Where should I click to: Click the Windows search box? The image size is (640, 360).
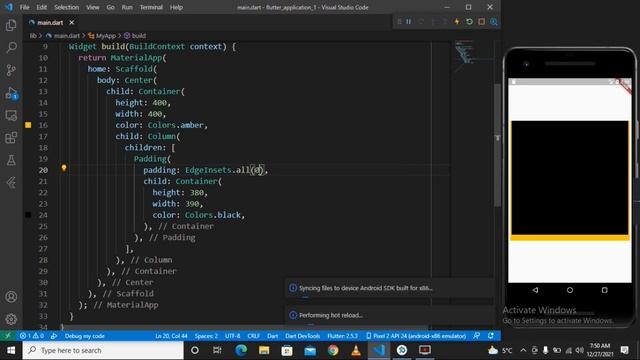(x=103, y=350)
